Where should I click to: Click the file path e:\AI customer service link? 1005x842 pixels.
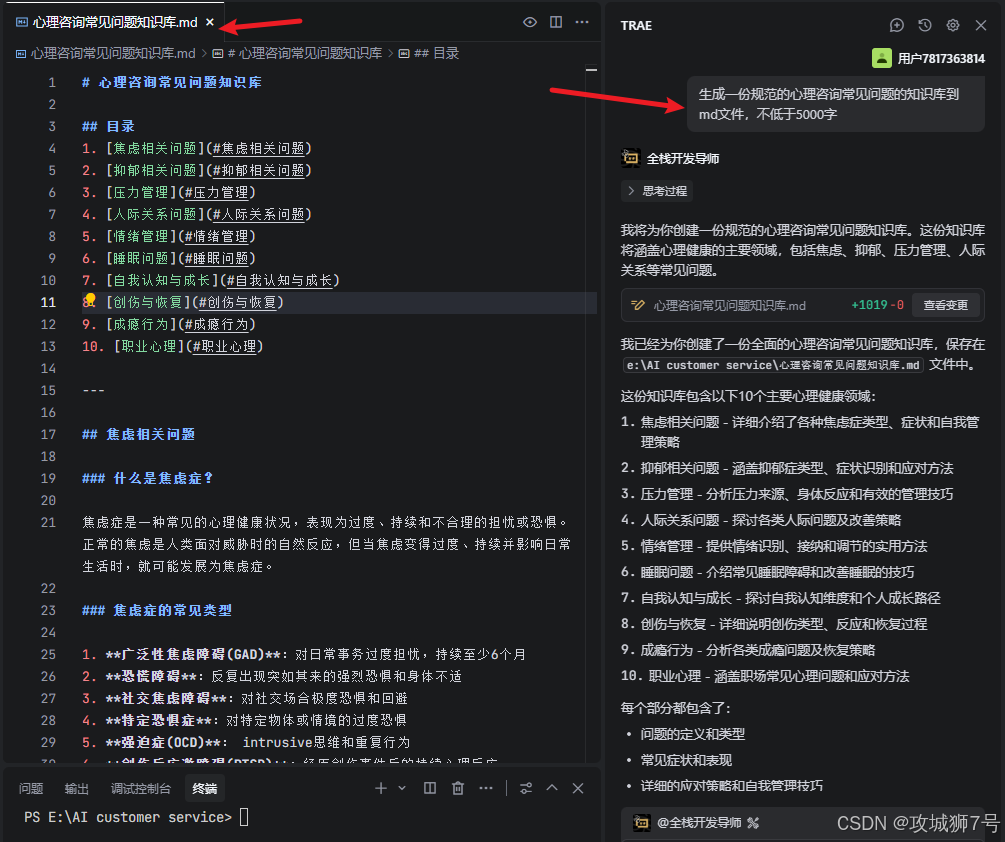pyautogui.click(x=773, y=365)
